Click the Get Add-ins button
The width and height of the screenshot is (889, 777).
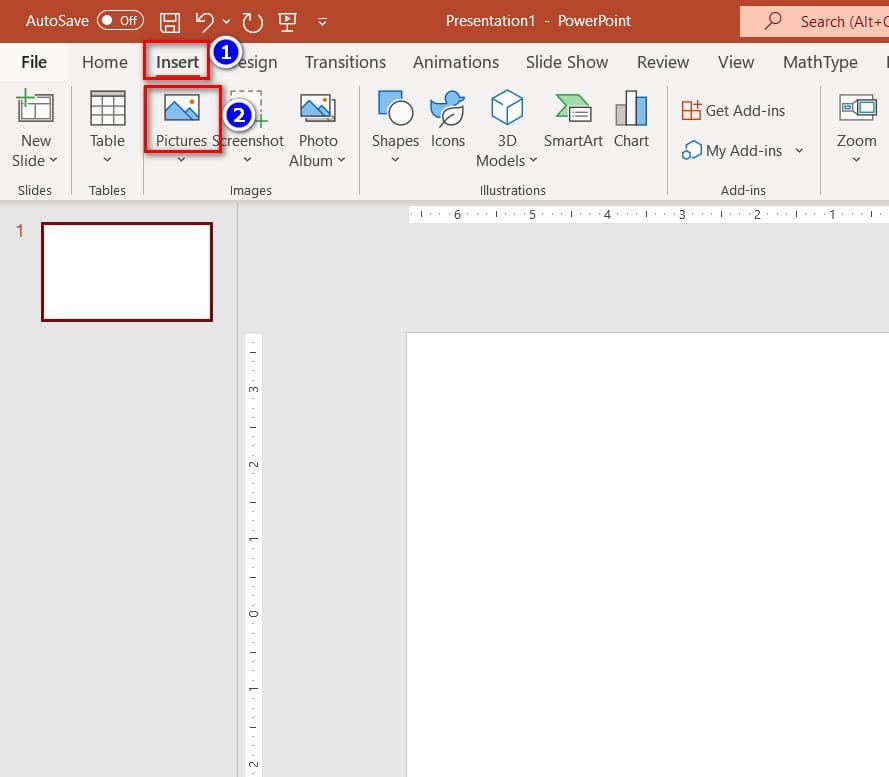[733, 110]
